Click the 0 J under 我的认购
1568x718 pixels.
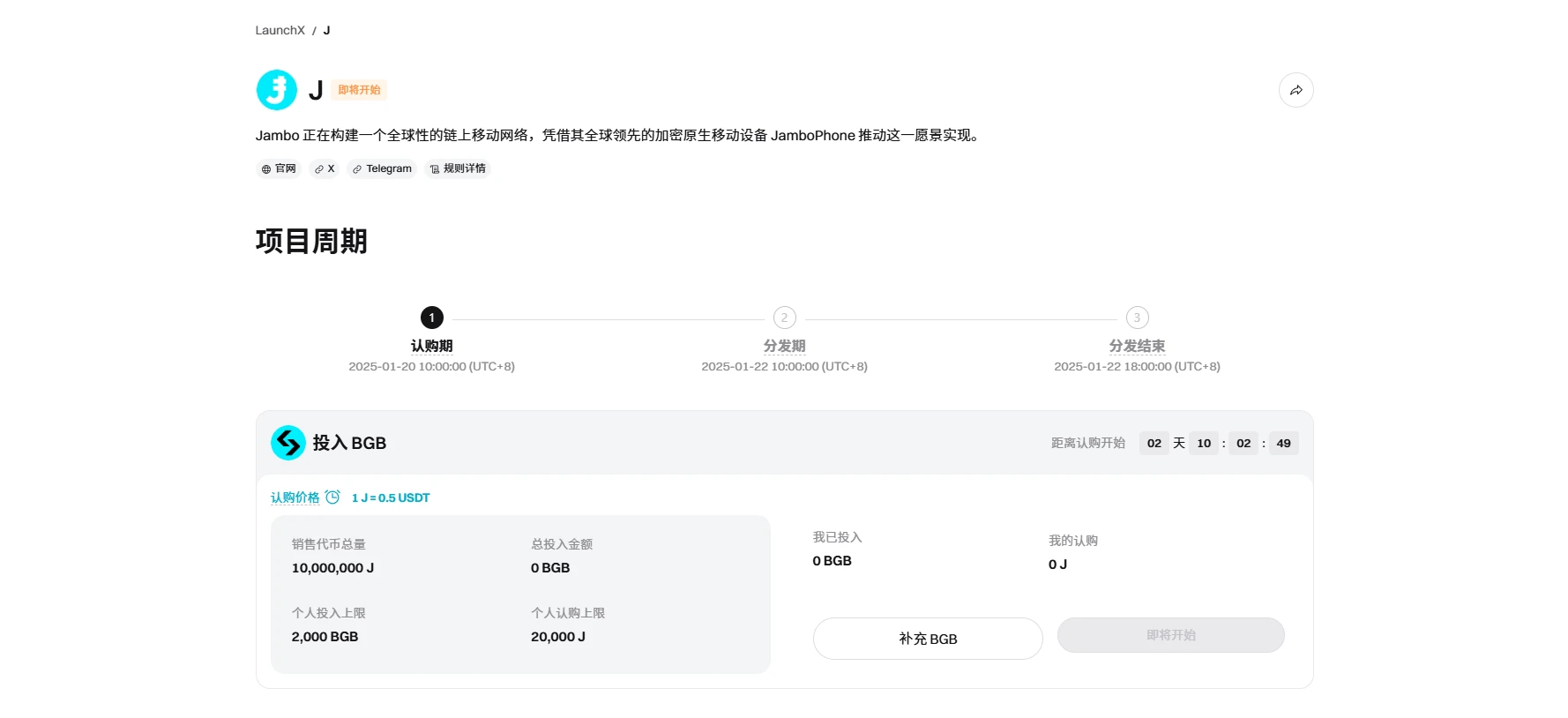click(1058, 565)
